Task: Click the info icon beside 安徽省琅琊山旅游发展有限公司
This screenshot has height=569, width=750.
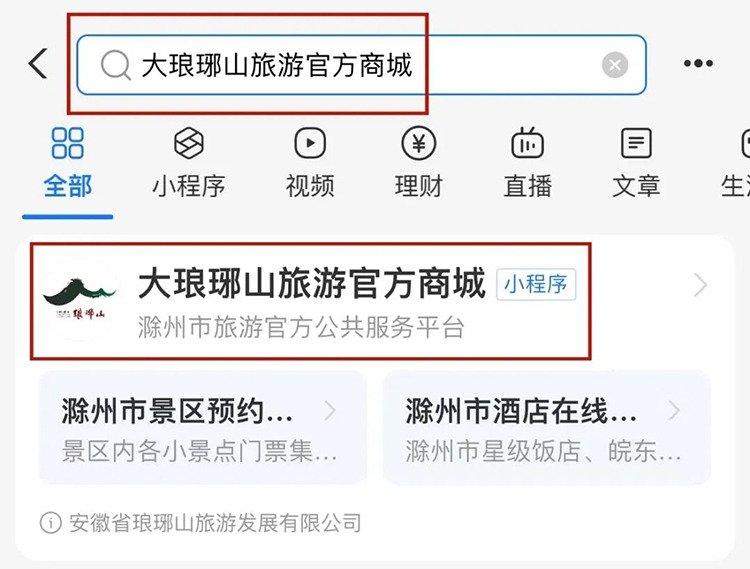Action: point(51,523)
